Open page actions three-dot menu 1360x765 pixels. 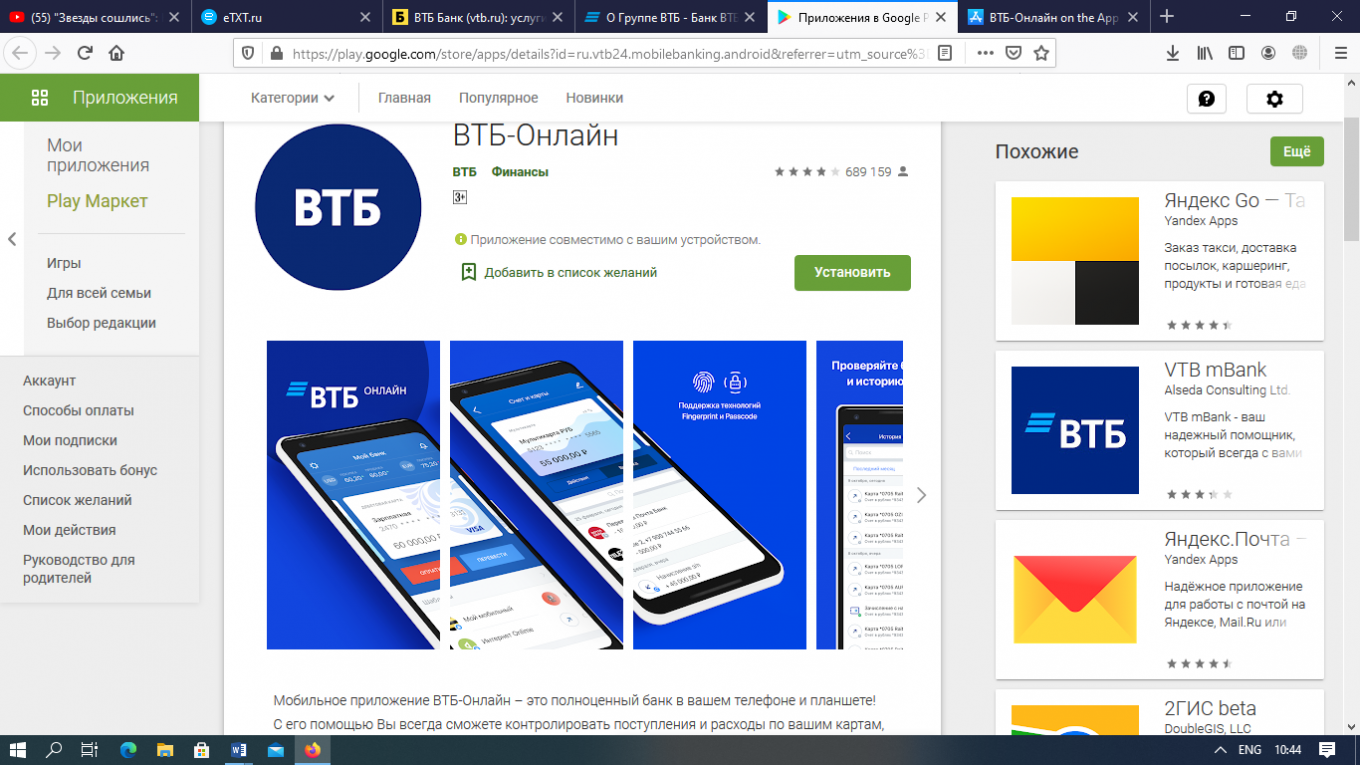[x=985, y=54]
